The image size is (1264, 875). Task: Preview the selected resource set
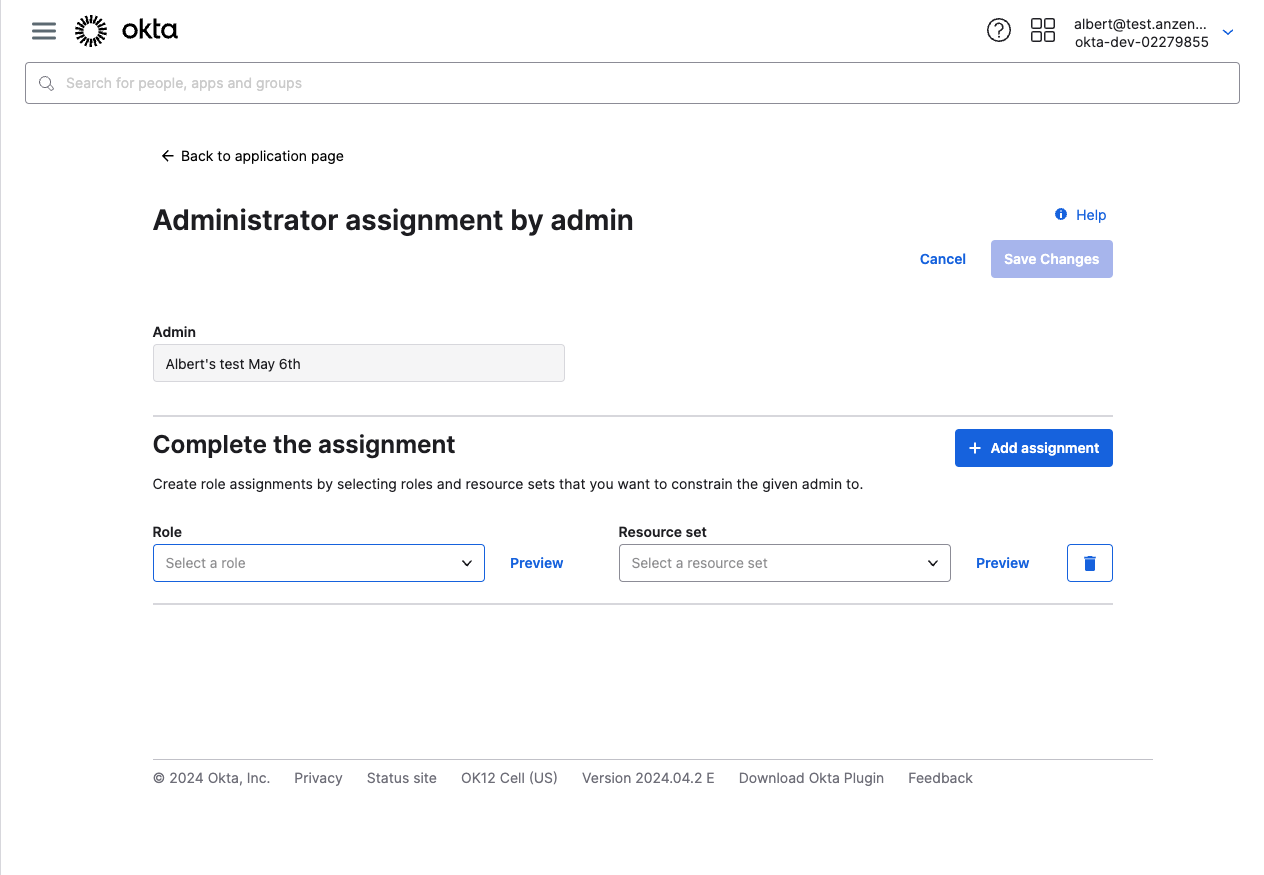coord(1002,563)
